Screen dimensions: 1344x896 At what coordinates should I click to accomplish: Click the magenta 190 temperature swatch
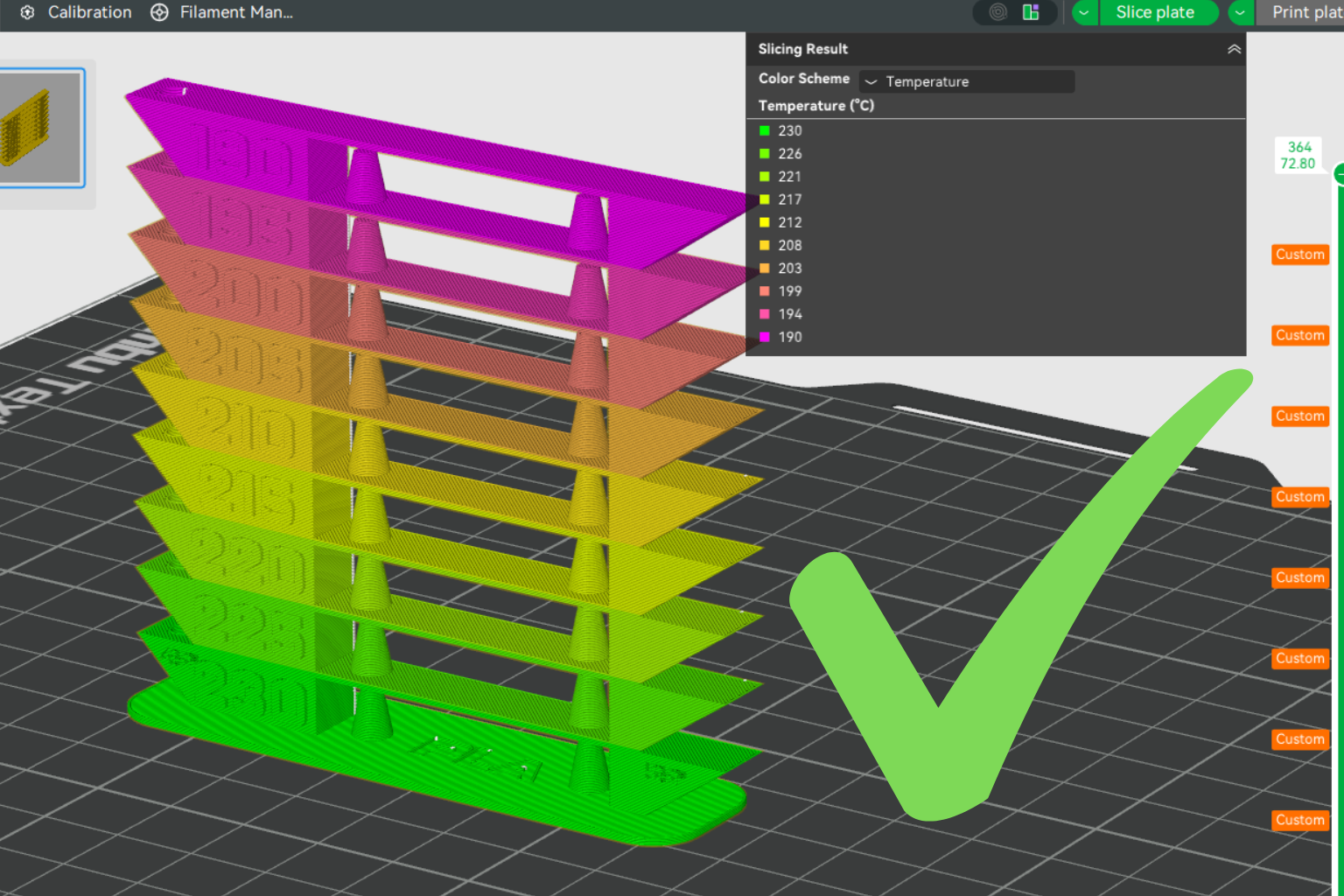pyautogui.click(x=765, y=337)
